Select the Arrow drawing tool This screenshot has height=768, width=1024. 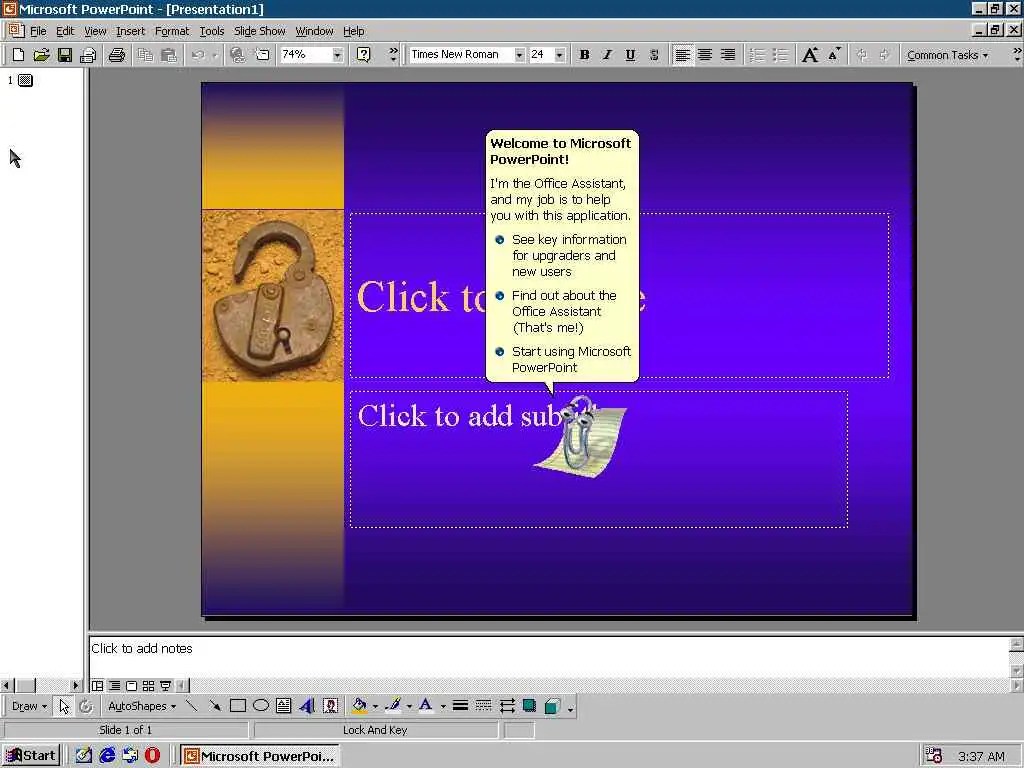(214, 706)
